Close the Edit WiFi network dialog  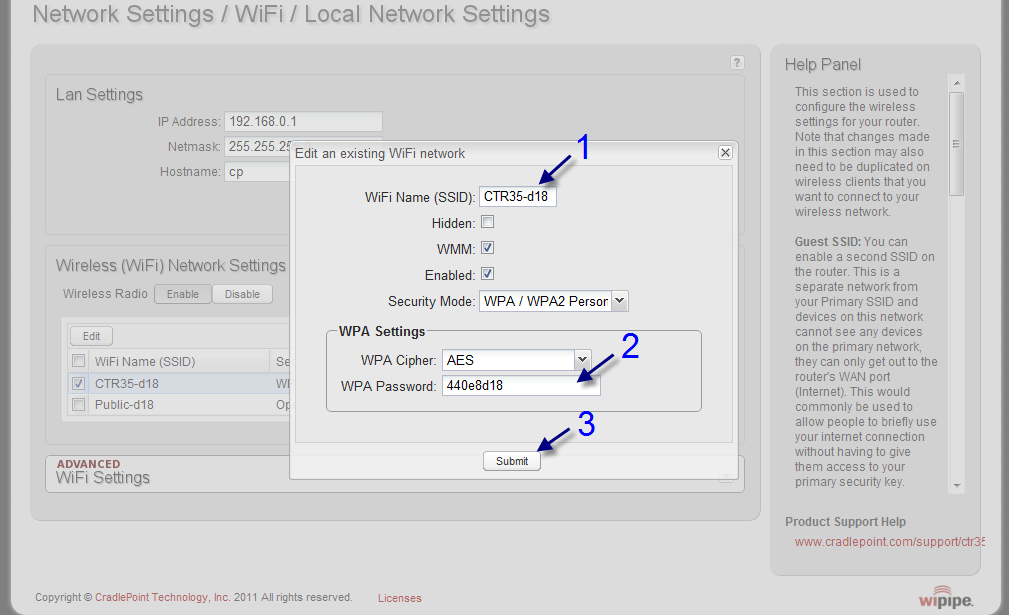tap(725, 152)
